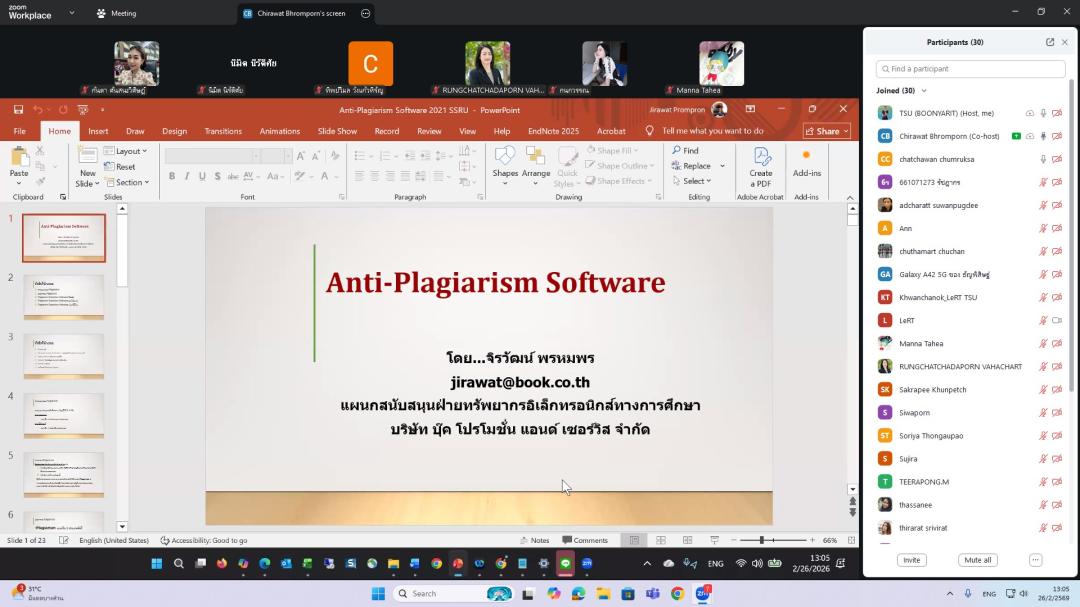
Task: Click the Invite button in Participants panel
Action: coord(911,560)
